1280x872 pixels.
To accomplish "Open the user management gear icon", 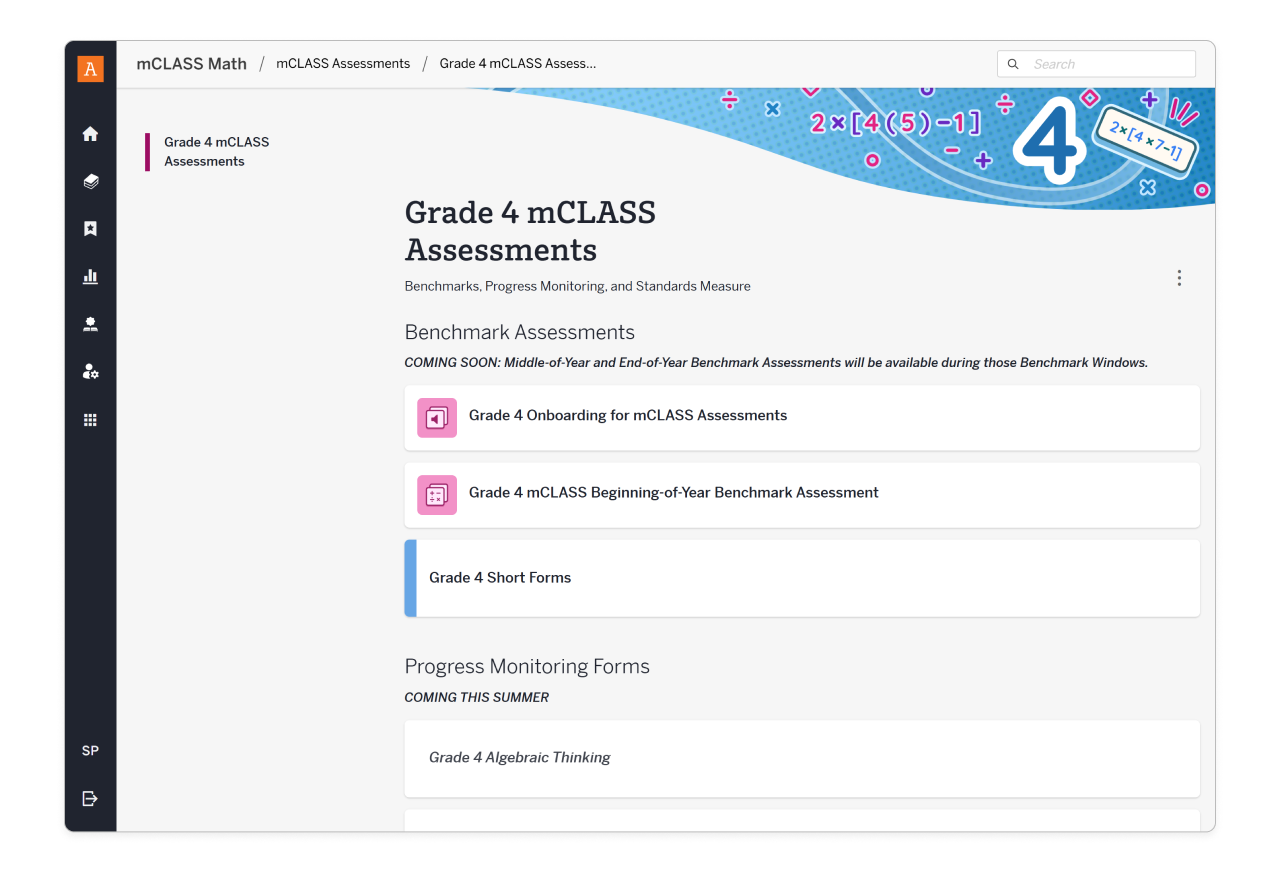I will tap(90, 371).
